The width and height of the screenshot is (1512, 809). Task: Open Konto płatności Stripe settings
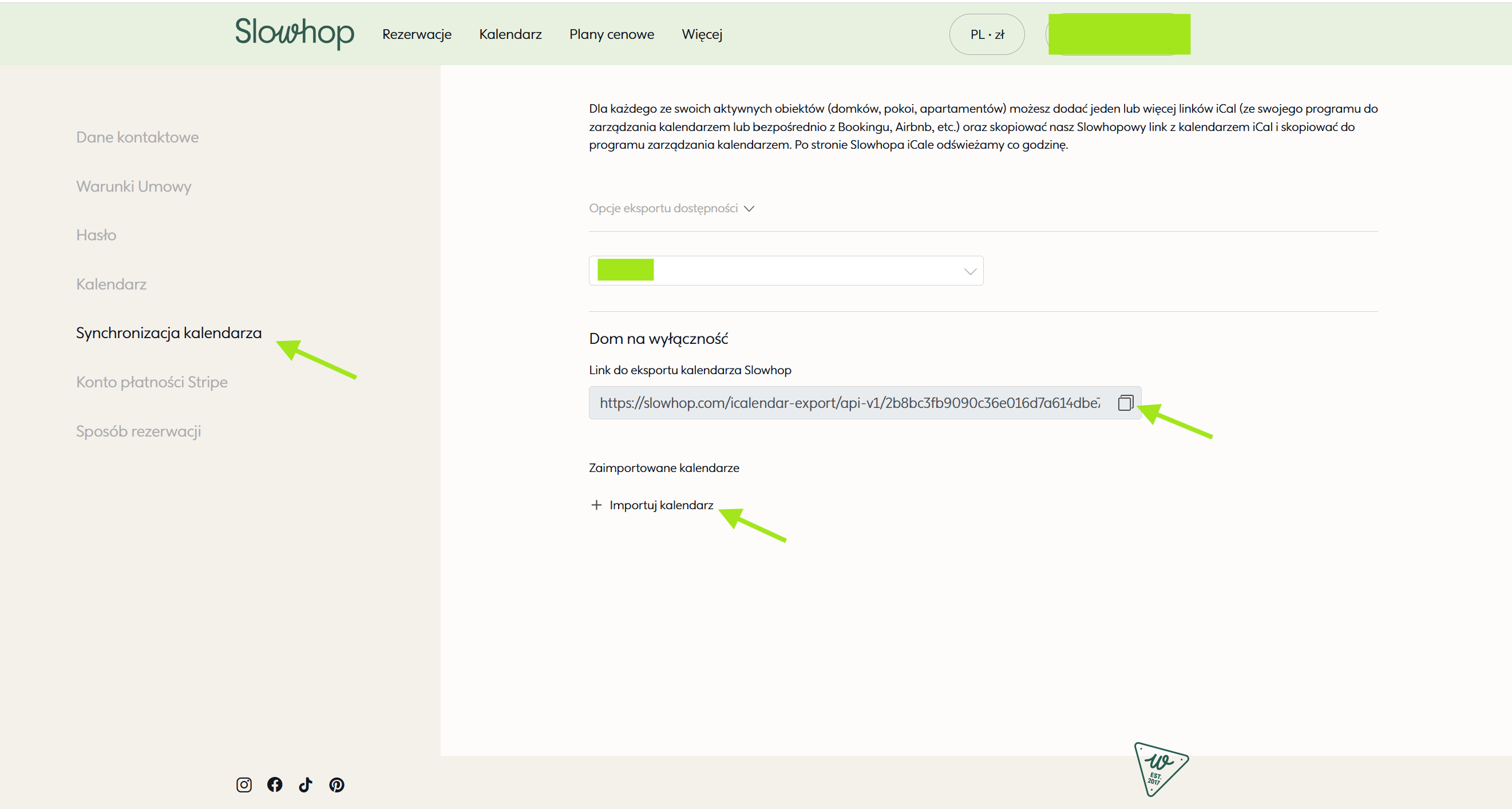coord(152,382)
